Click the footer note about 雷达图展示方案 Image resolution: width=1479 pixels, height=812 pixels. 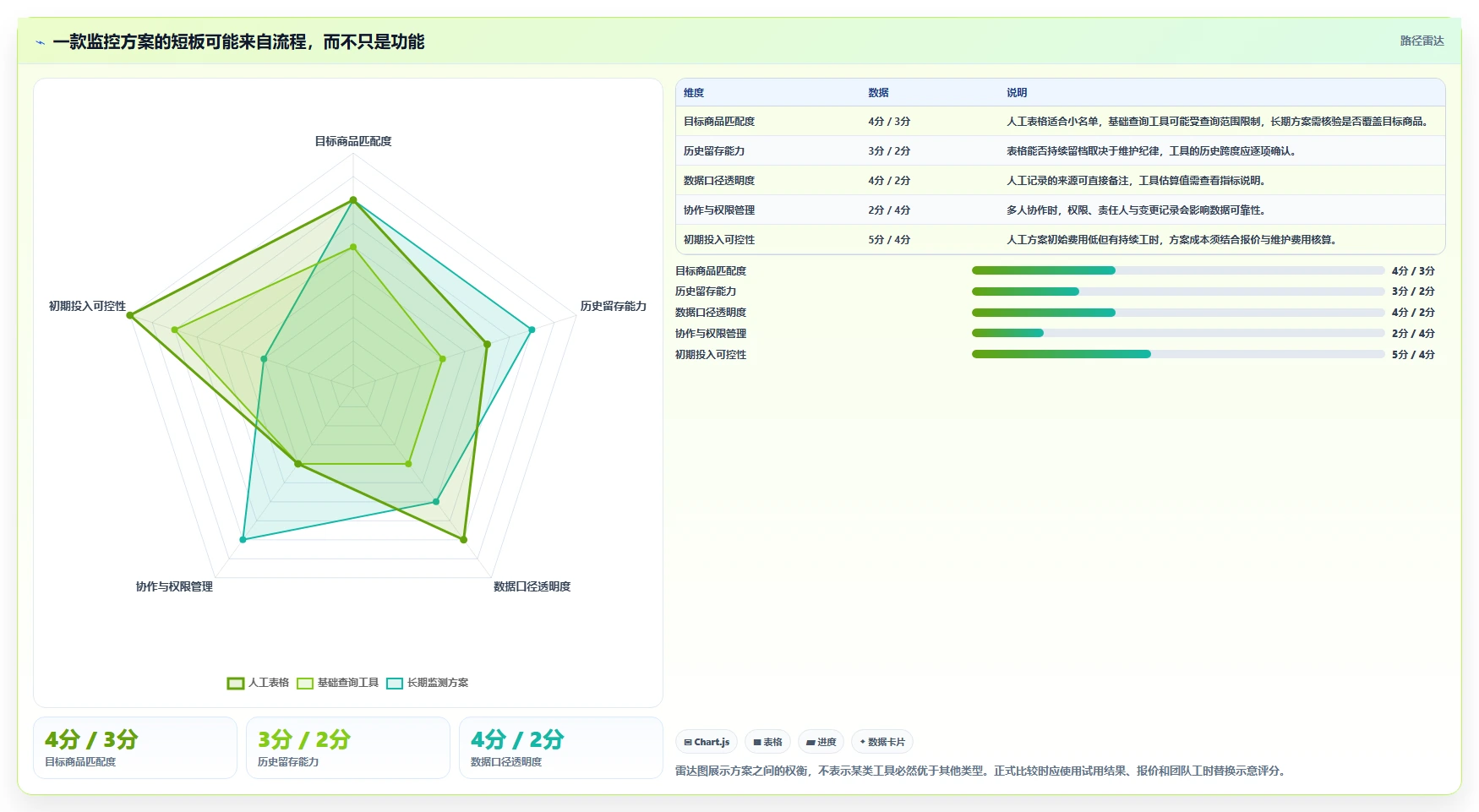(x=982, y=771)
